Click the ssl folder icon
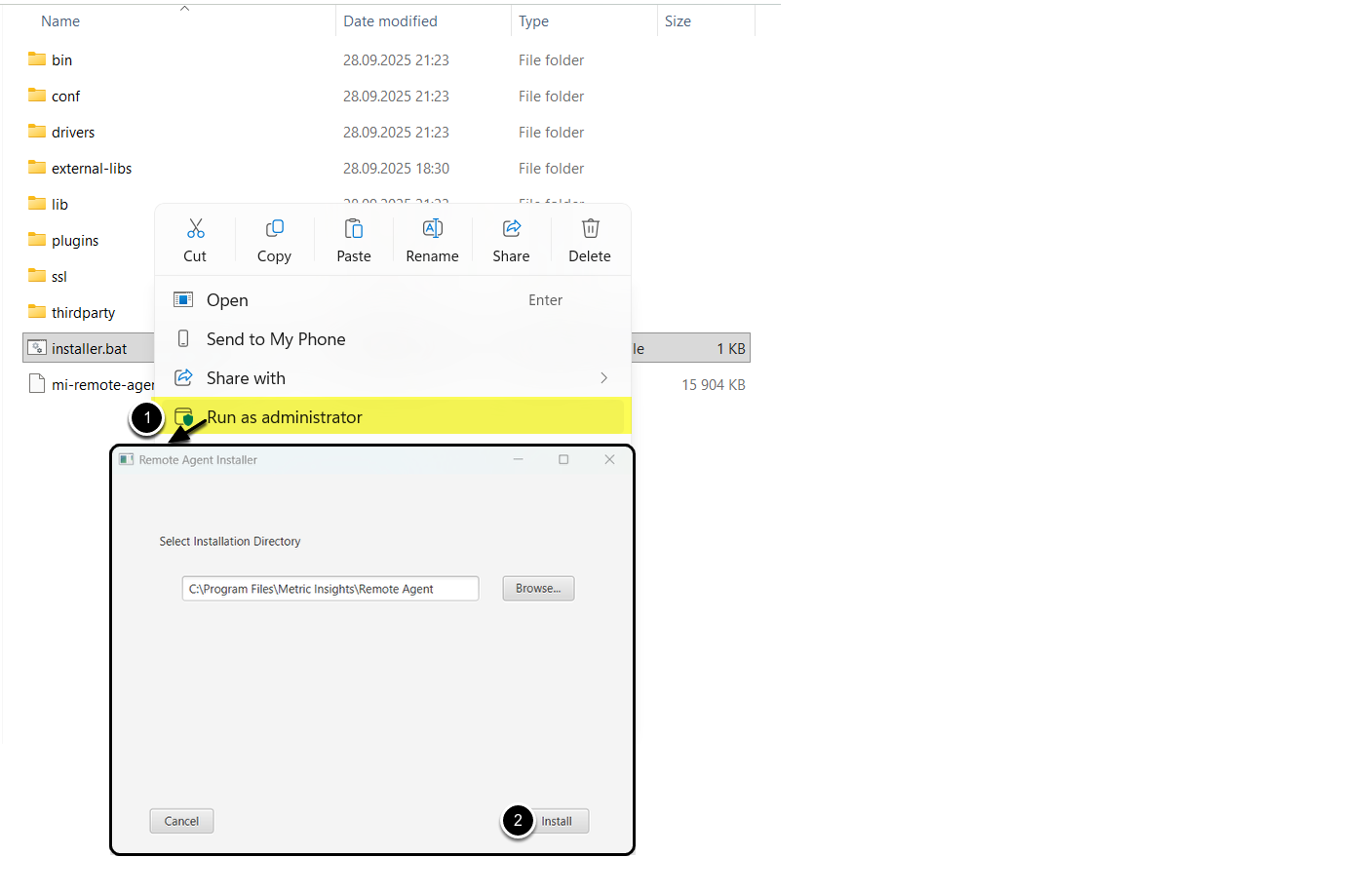The image size is (1358, 896). click(x=37, y=276)
